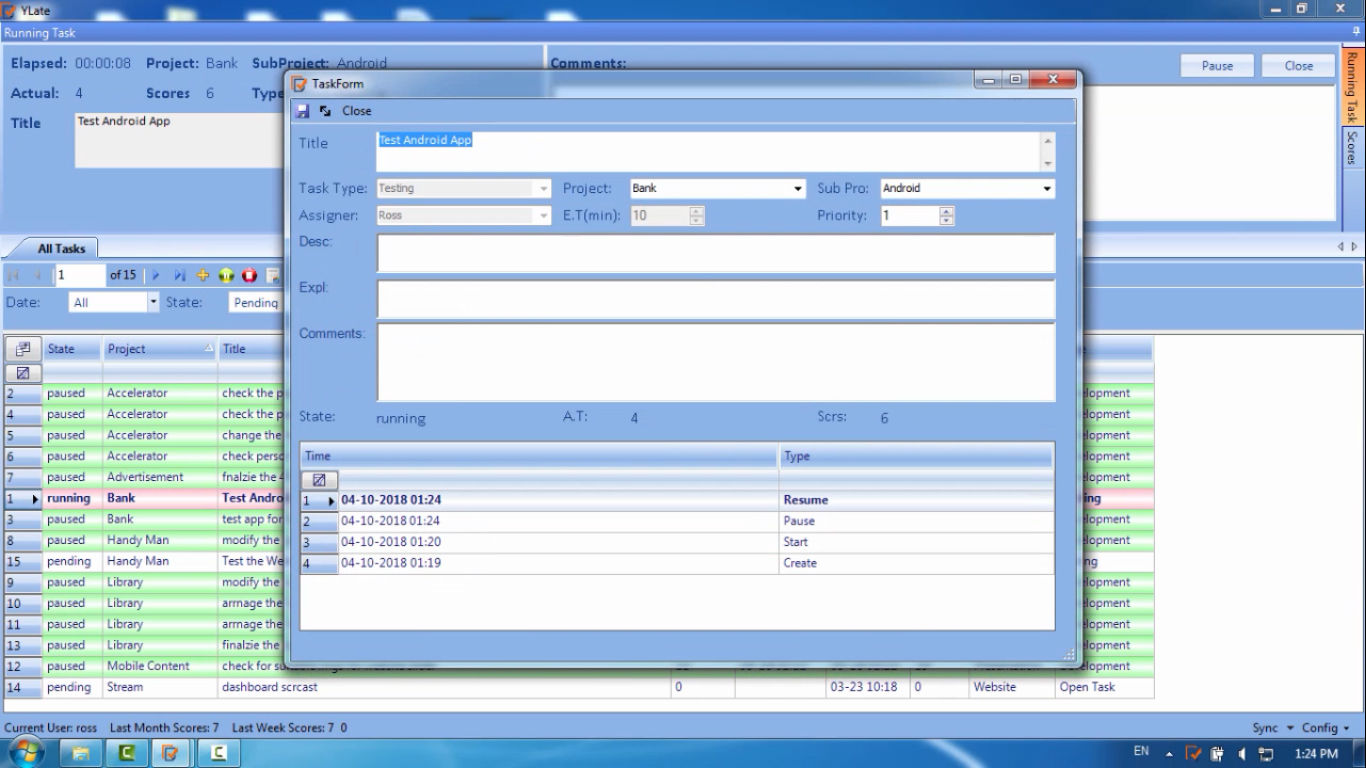The image size is (1366, 768).
Task: Click the power plug icon in the system tray
Action: tap(1218, 753)
